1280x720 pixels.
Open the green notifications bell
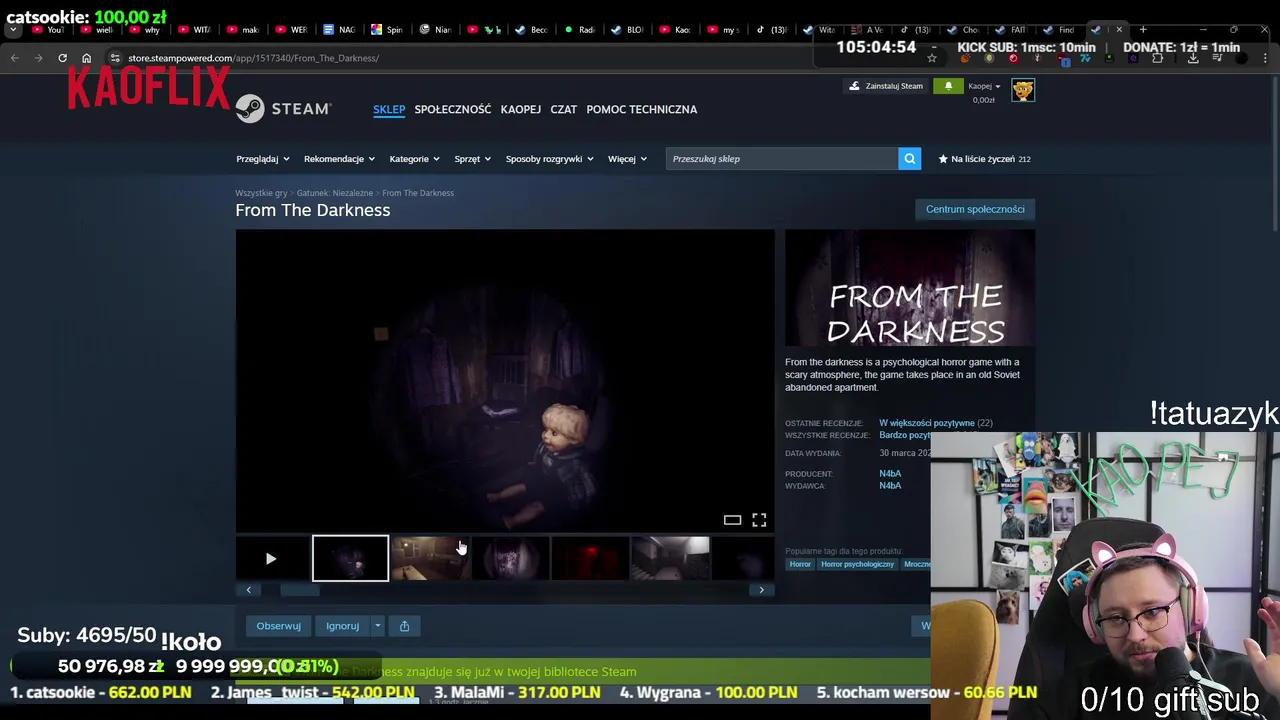click(x=948, y=87)
